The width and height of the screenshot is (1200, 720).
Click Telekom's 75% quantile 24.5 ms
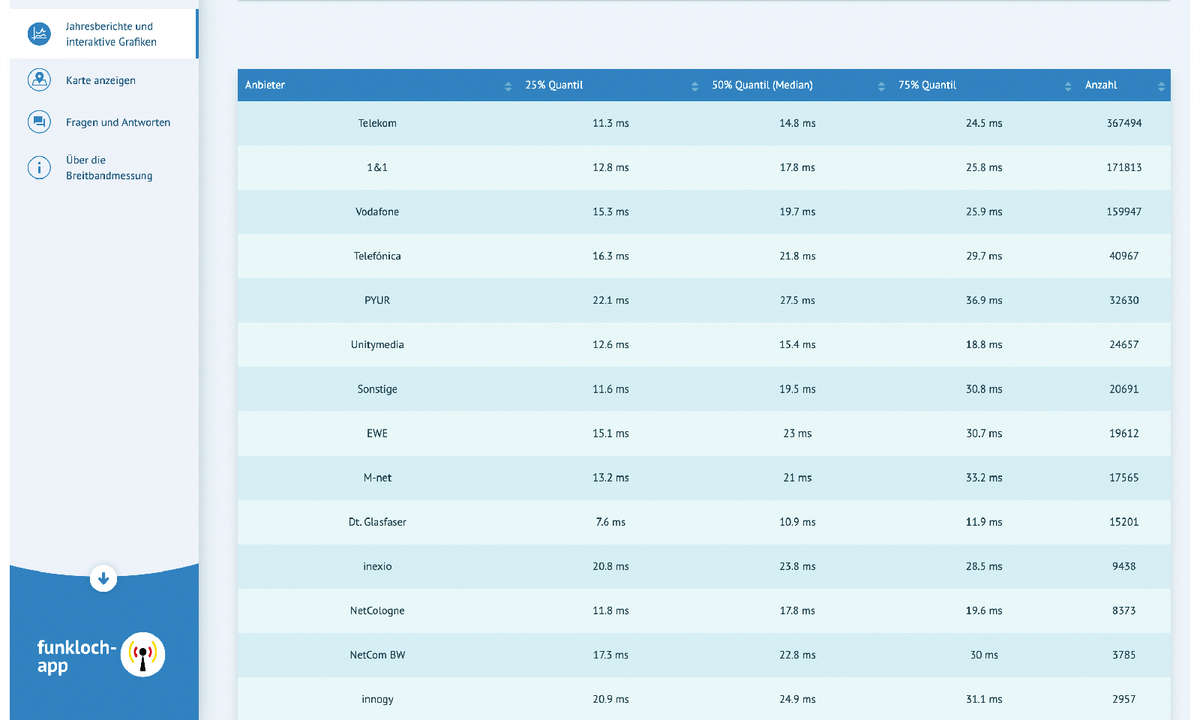point(984,123)
